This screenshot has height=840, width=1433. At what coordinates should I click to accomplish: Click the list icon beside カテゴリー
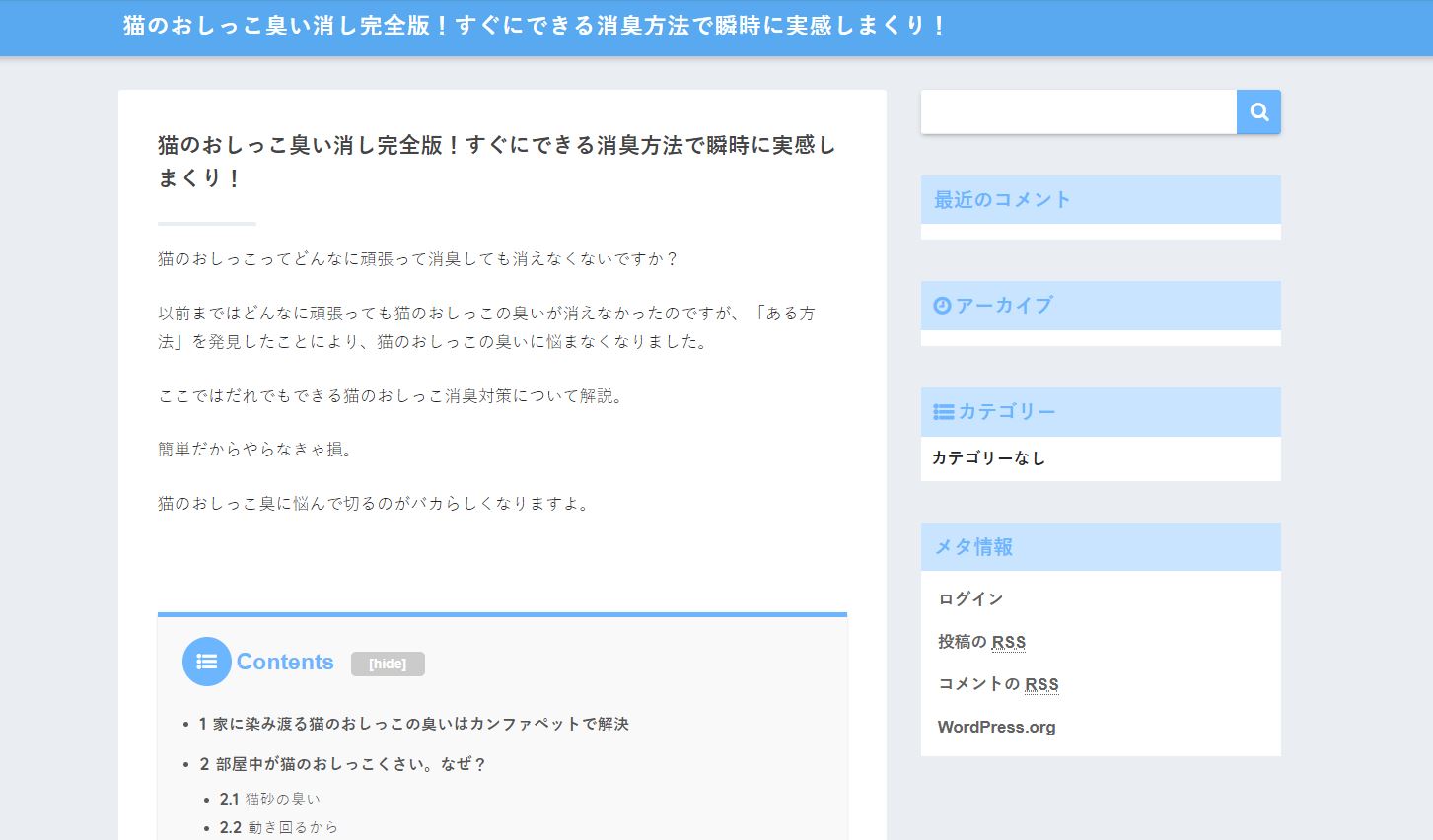(943, 412)
